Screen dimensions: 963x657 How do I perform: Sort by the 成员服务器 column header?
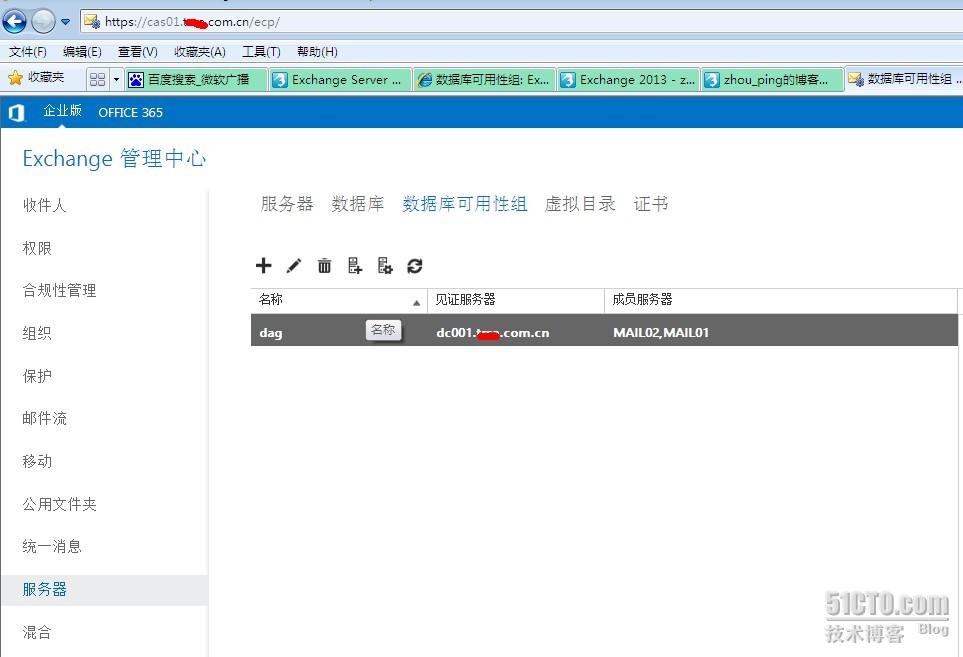(781, 300)
